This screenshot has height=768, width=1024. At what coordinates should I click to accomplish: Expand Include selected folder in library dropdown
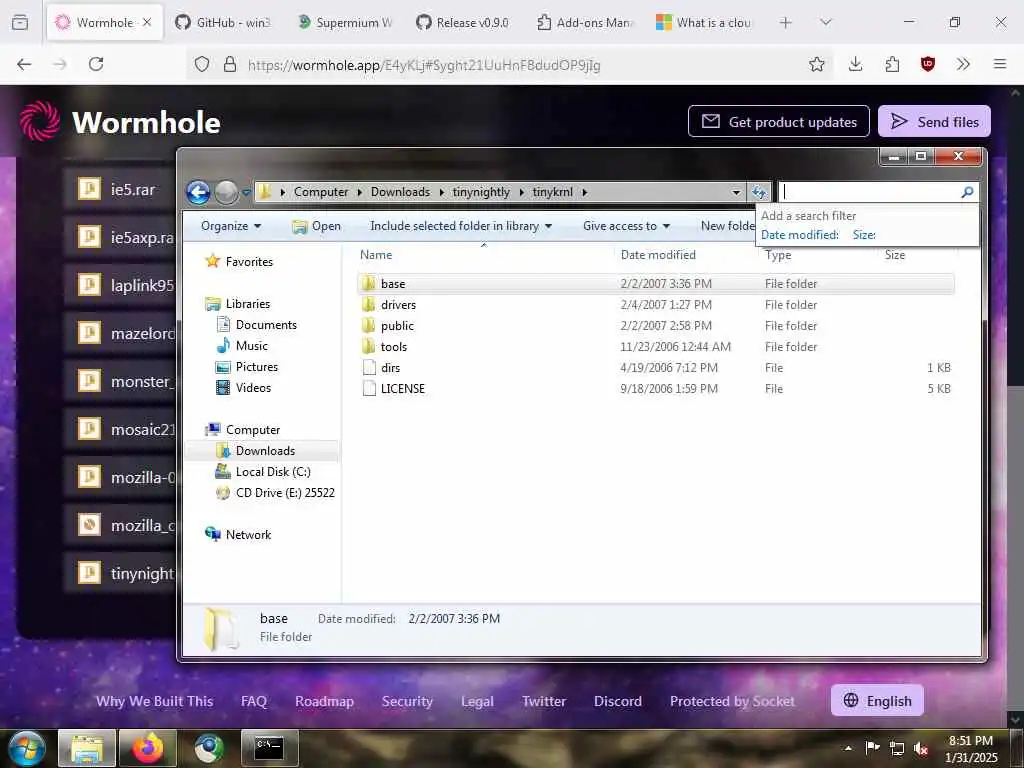point(461,226)
